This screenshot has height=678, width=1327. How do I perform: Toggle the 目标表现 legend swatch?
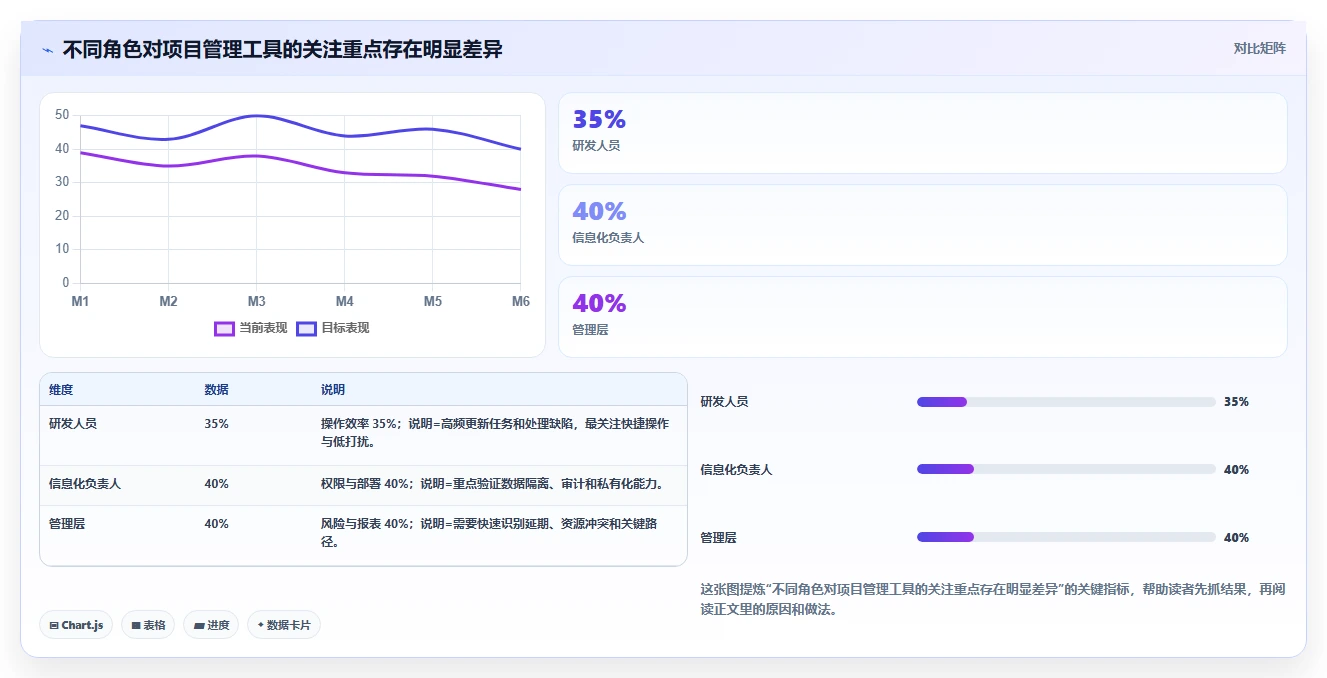306,328
